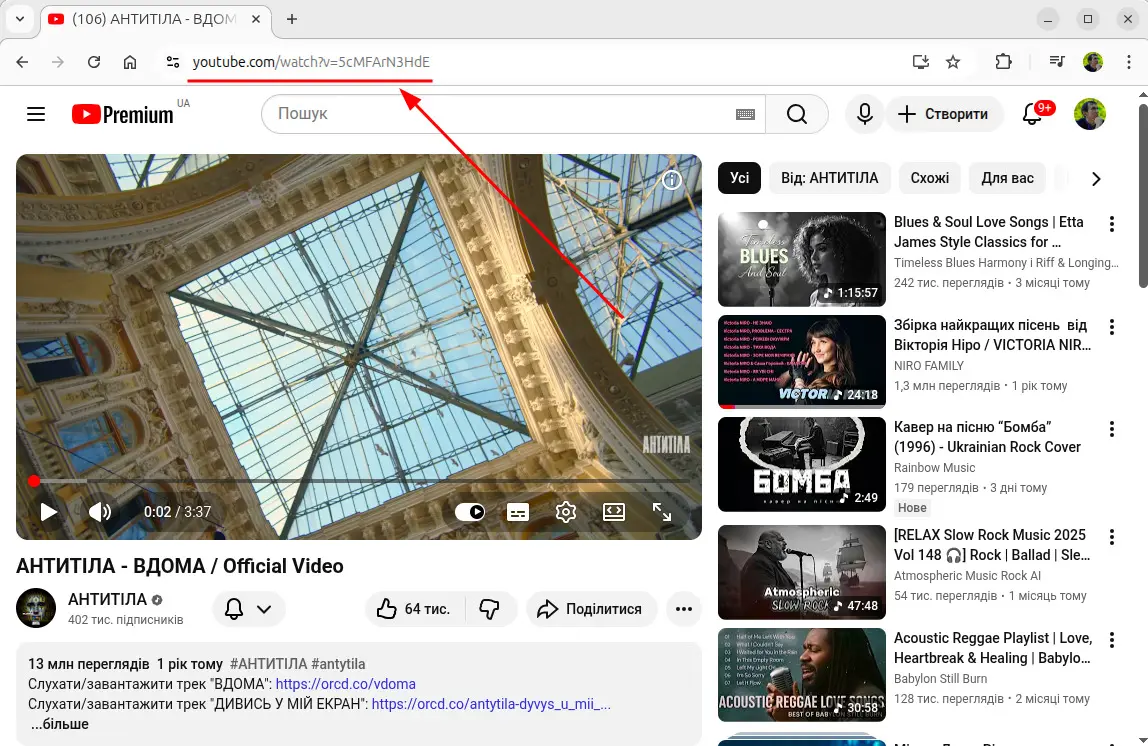This screenshot has height=746, width=1148.
Task: Expand description via більше link
Action: (60, 723)
